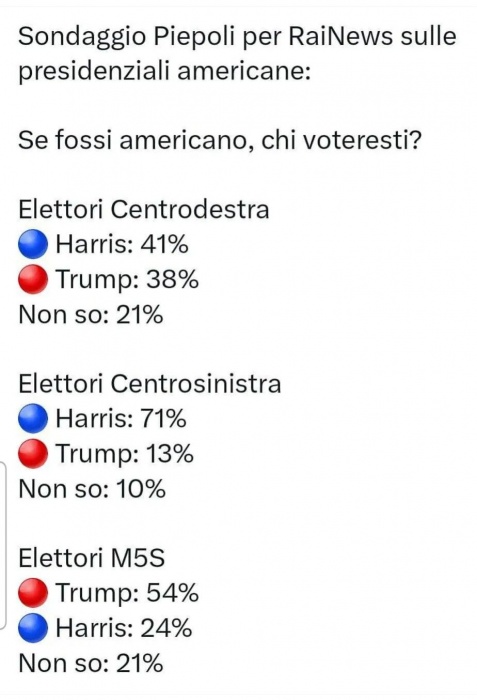The height and width of the screenshot is (700, 477).
Task: Click the blue circle beside Harris 24%
Action: click(33, 628)
